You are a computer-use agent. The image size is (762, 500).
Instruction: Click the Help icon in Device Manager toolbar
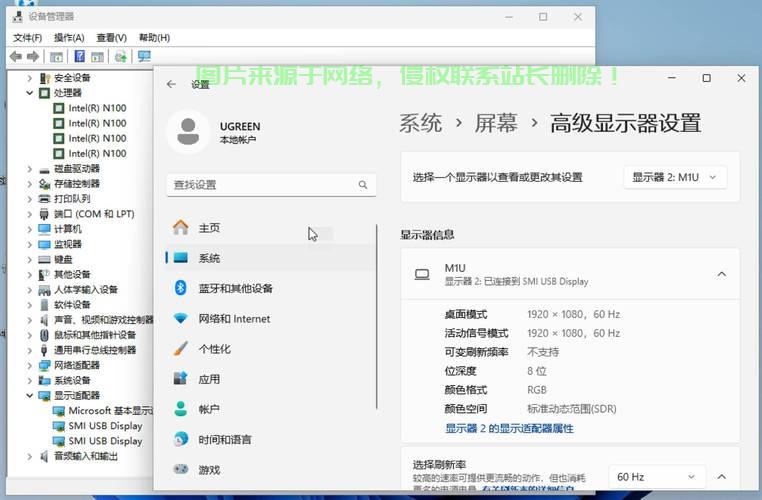tap(79, 57)
